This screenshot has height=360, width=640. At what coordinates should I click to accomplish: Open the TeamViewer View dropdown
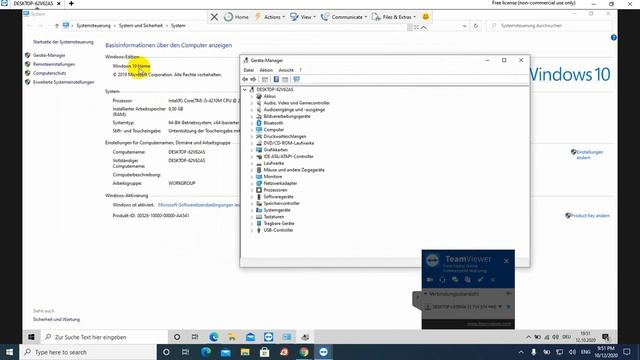point(303,17)
